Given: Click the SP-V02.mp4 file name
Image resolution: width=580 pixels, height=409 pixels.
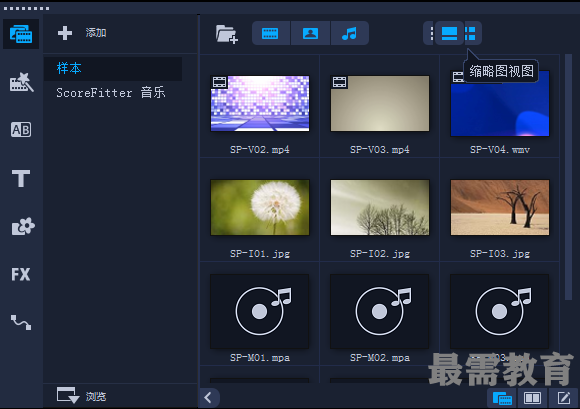Looking at the screenshot, I should point(260,150).
